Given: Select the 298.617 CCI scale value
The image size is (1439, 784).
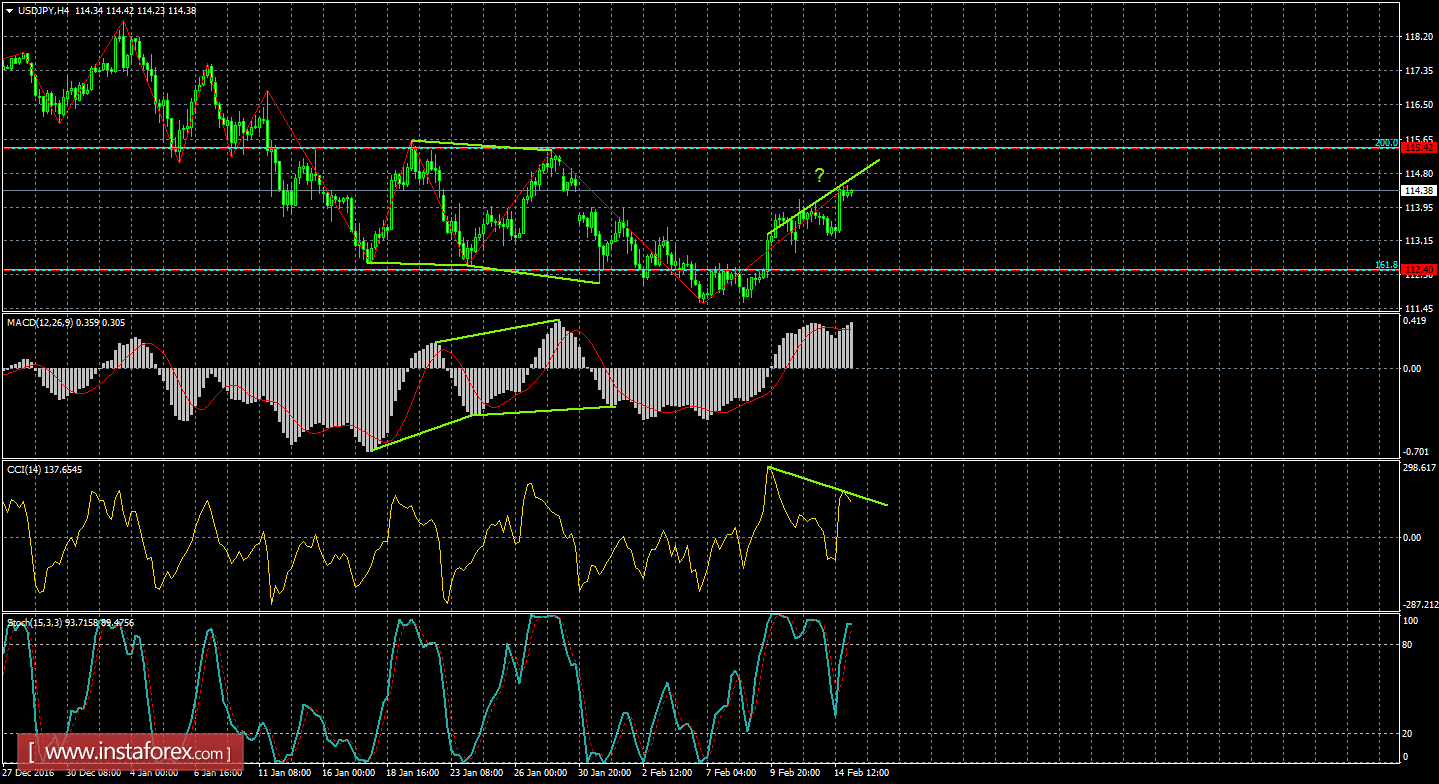Looking at the screenshot, I should click(x=1419, y=467).
